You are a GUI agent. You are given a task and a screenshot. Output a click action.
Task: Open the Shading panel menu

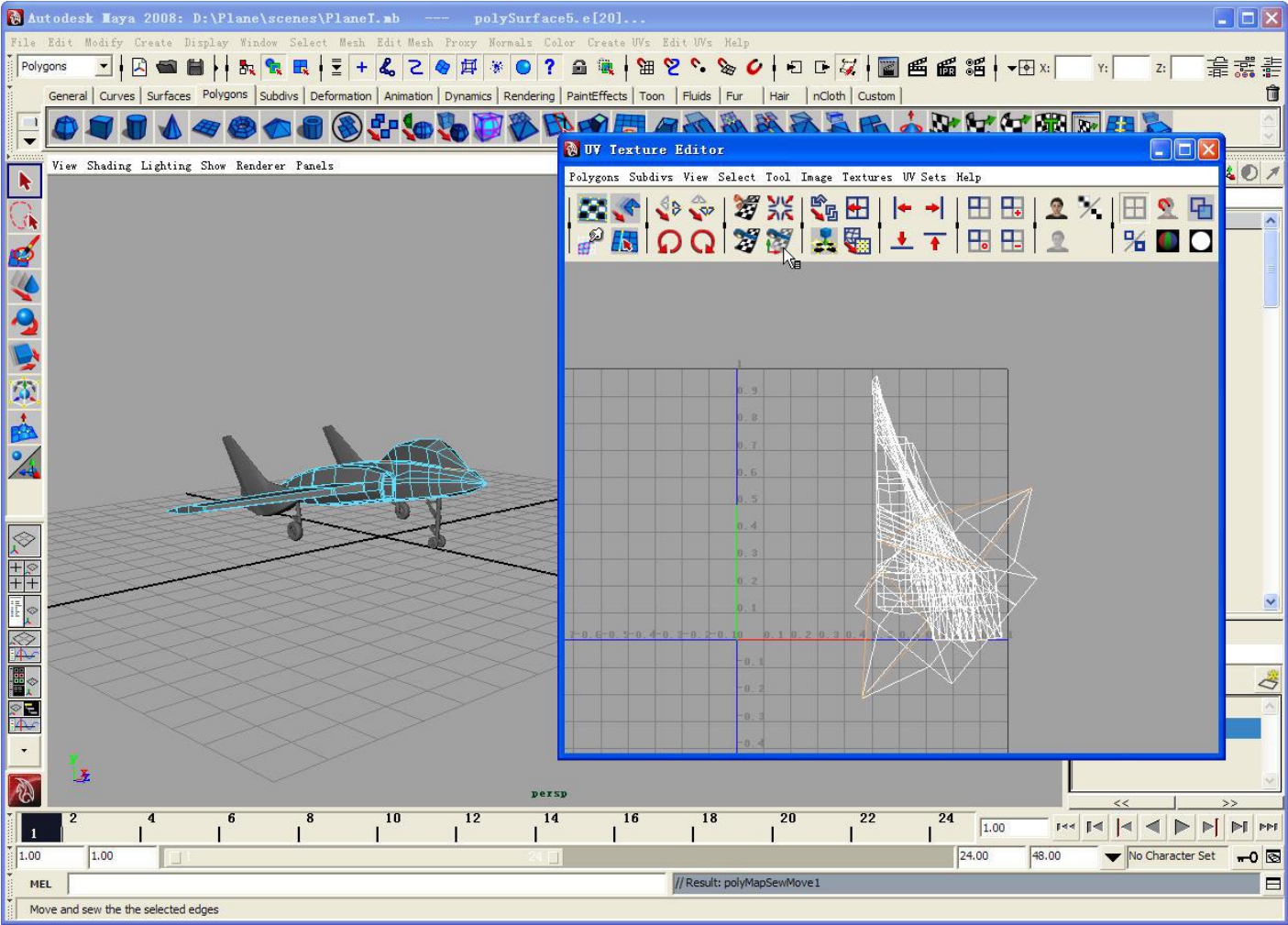click(x=109, y=166)
